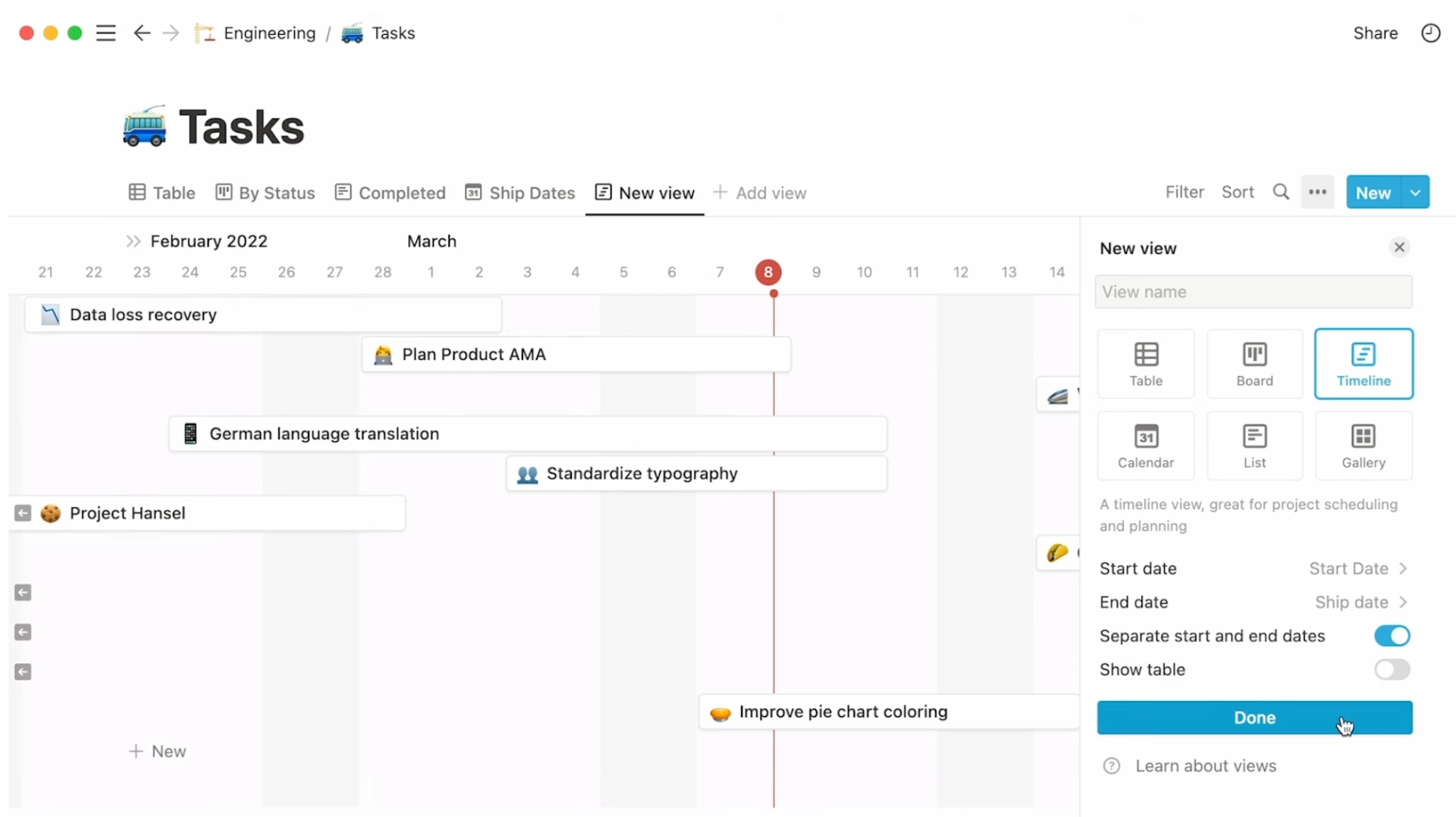Click the View name text field

[1253, 292]
